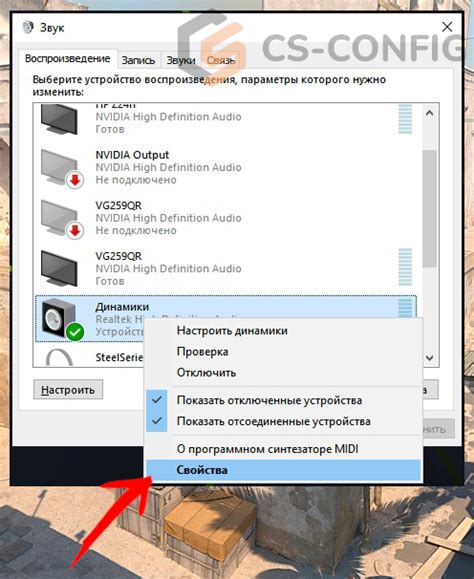The image size is (474, 579).
Task: Click Отключить in the context menu
Action: [x=284, y=372]
